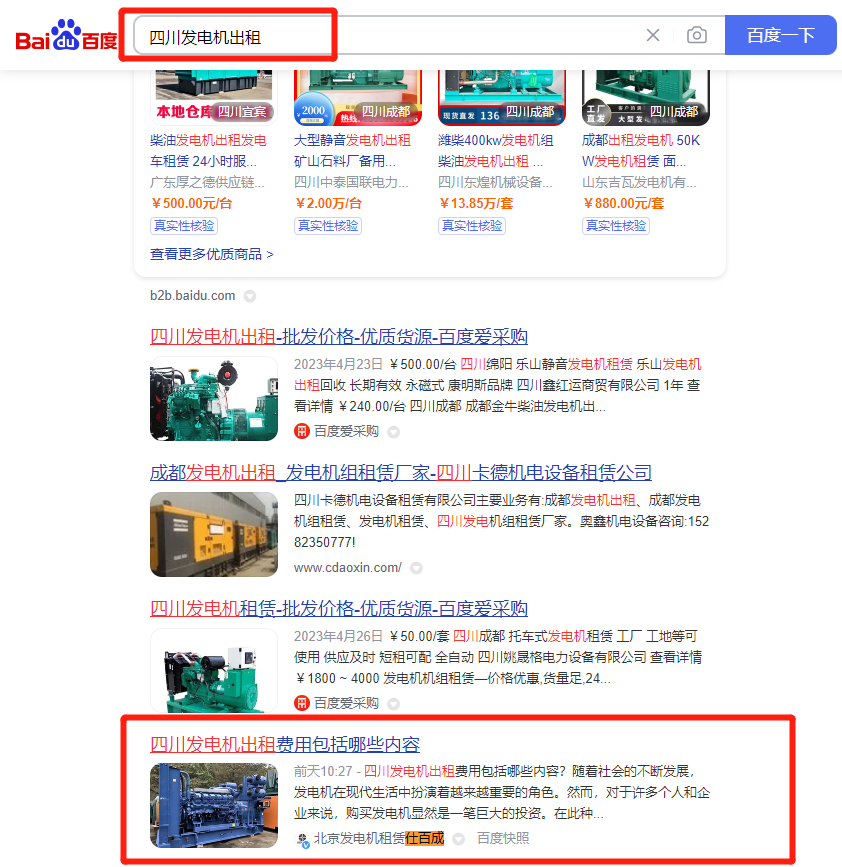Click the Baidu logo
842x867 pixels.
pyautogui.click(x=66, y=37)
